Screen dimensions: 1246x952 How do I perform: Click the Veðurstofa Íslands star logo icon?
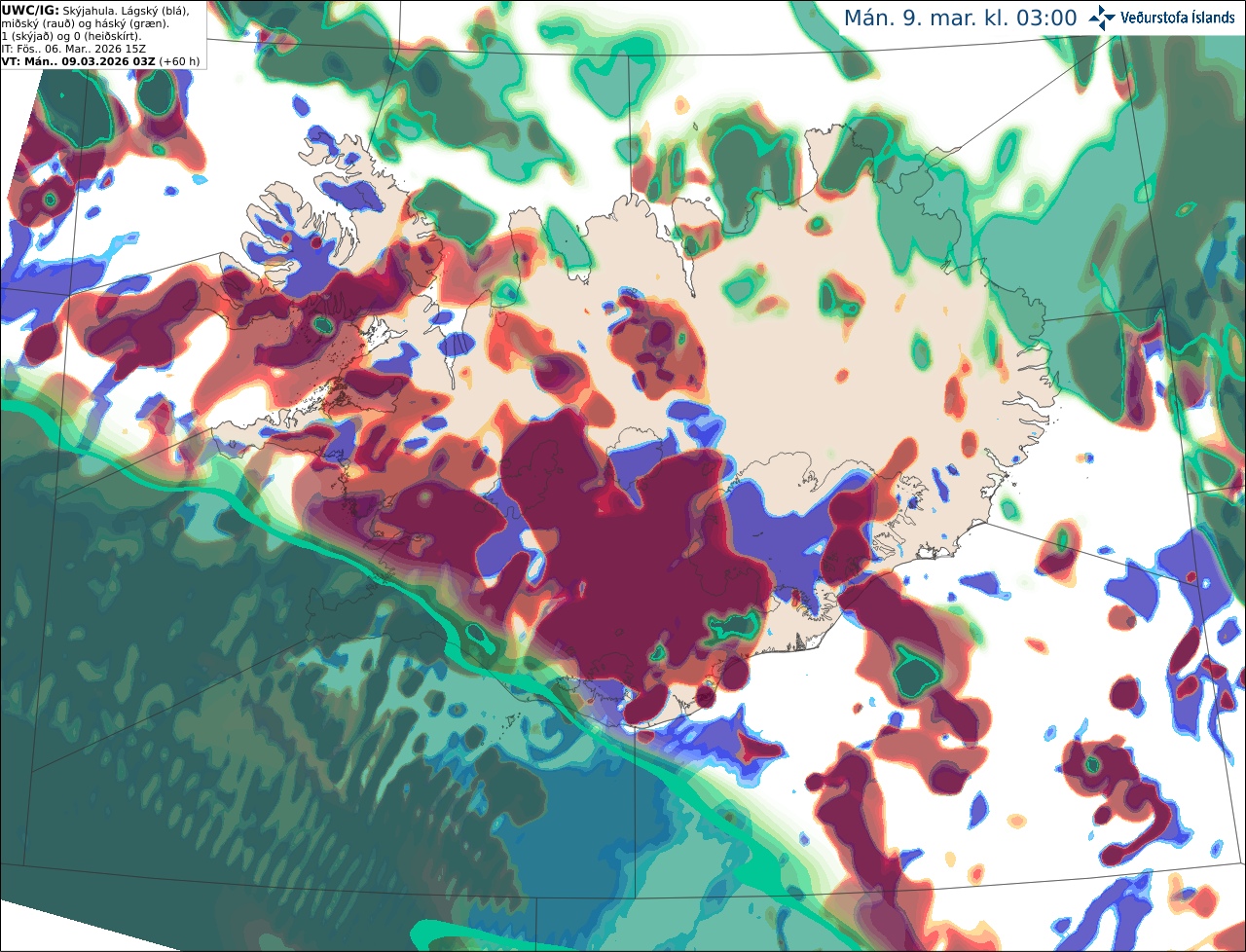point(1102,18)
